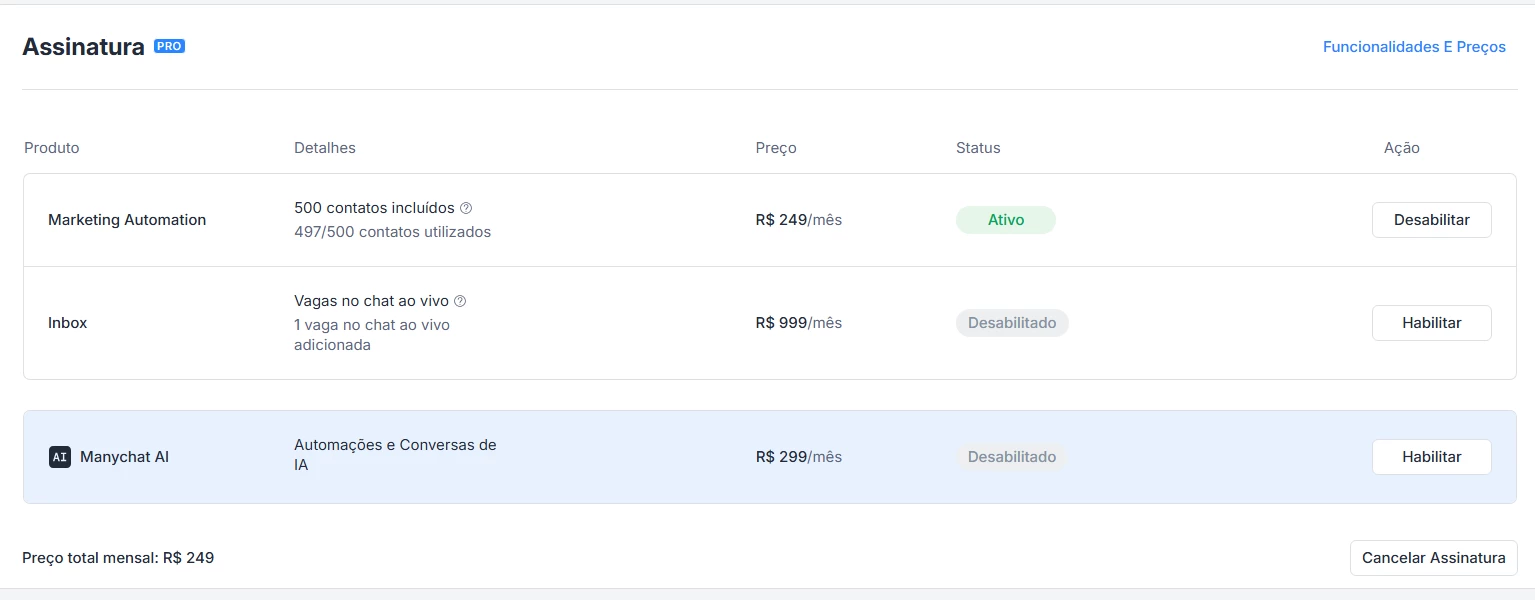Click the Desabilitado badge in the Manychat AI row
Image resolution: width=1535 pixels, height=600 pixels.
coord(1012,457)
